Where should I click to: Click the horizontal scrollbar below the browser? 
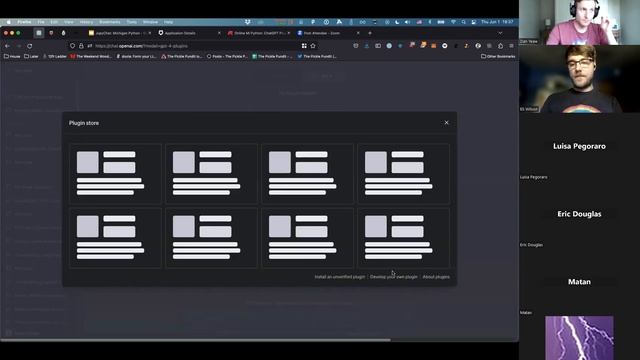pos(195,340)
